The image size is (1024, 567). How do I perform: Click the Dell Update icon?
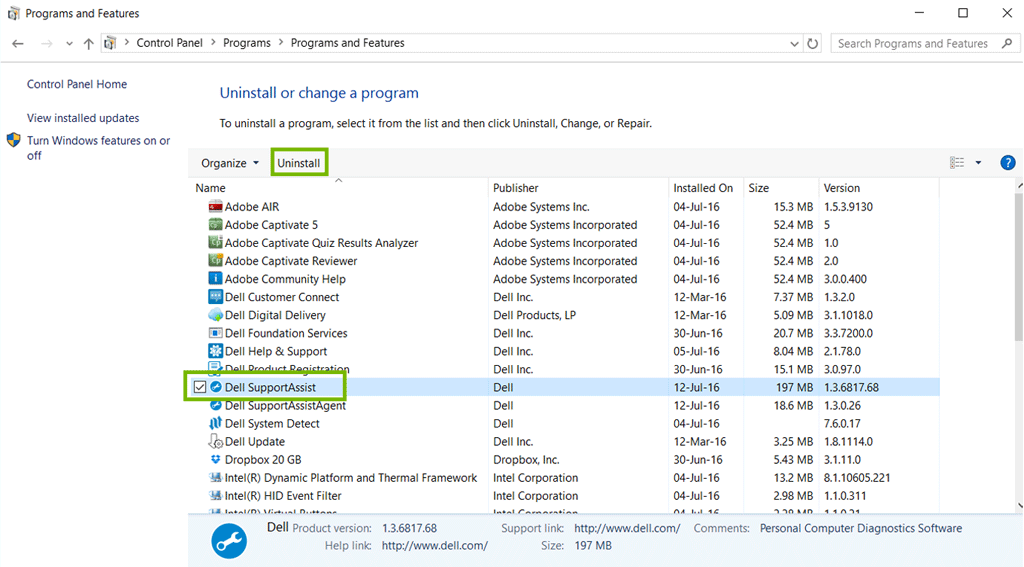[215, 442]
